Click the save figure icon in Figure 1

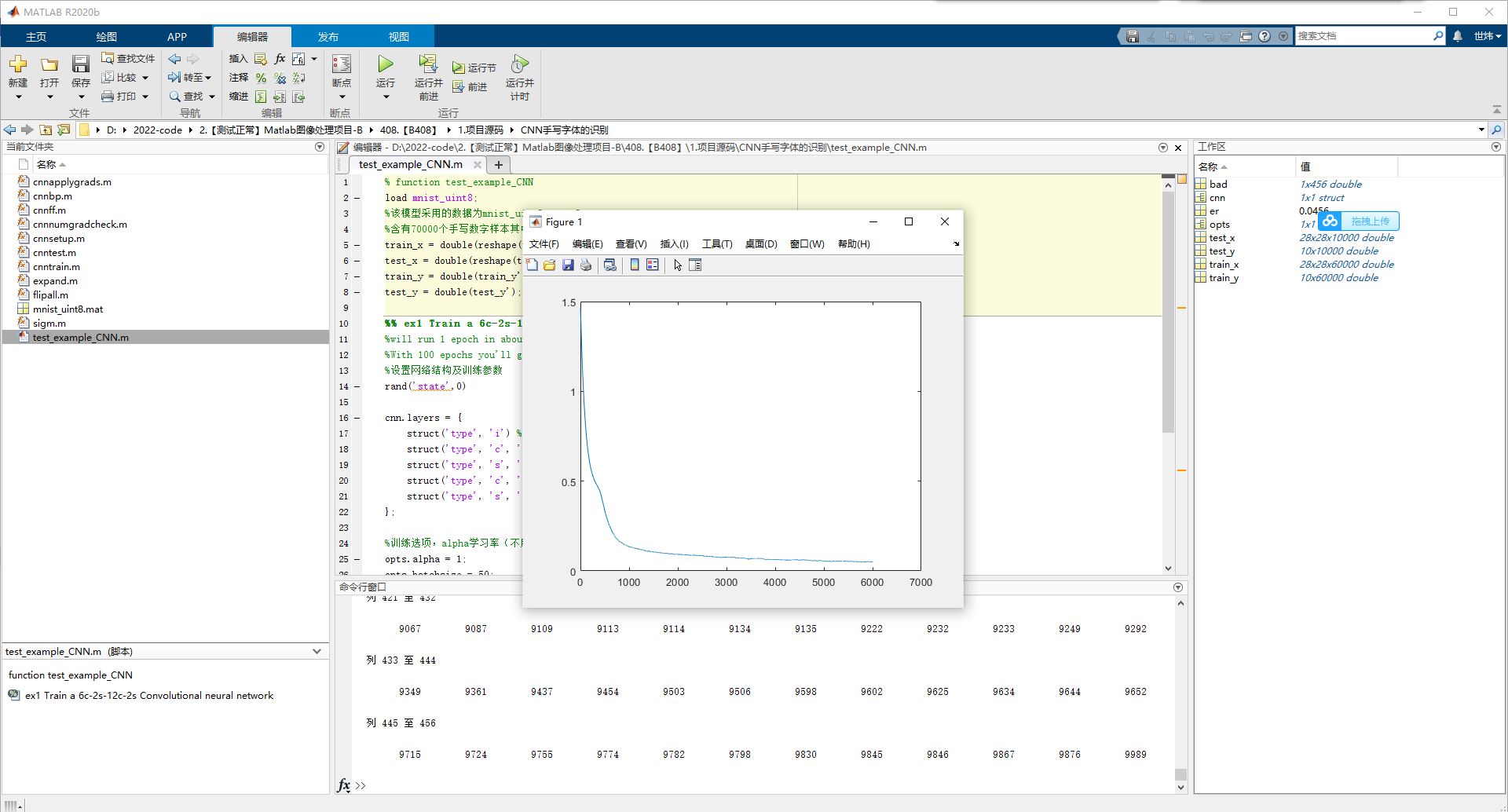coord(568,265)
